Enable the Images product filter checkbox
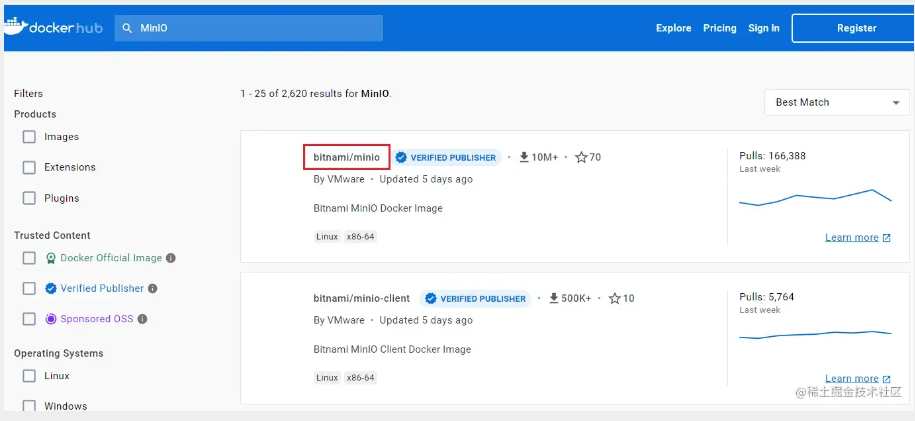This screenshot has height=421, width=915. (x=29, y=137)
